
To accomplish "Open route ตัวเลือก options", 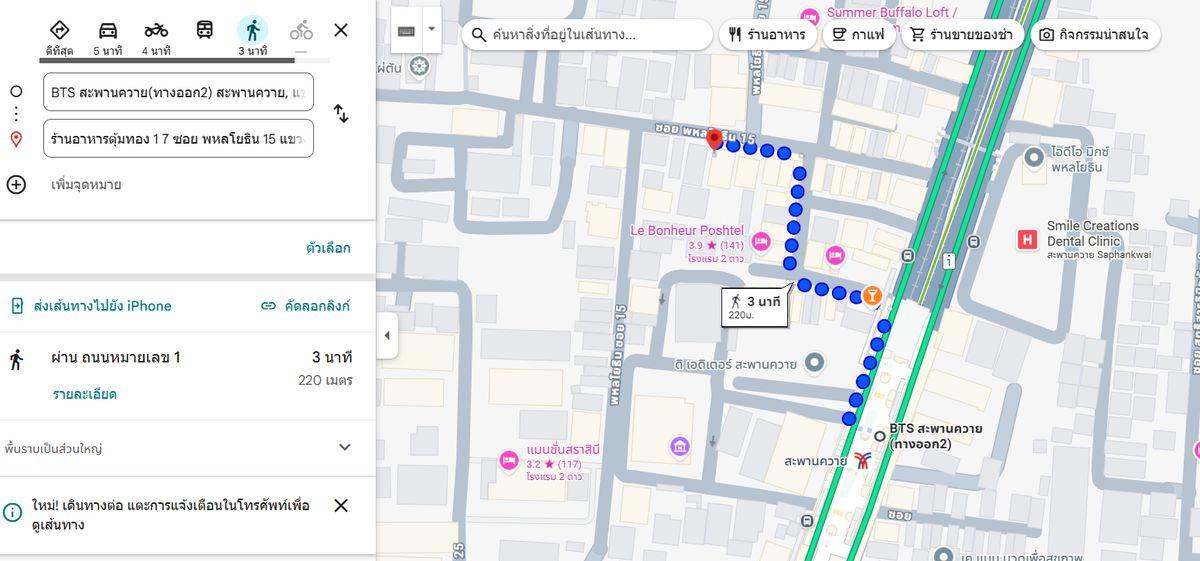I will click(328, 248).
